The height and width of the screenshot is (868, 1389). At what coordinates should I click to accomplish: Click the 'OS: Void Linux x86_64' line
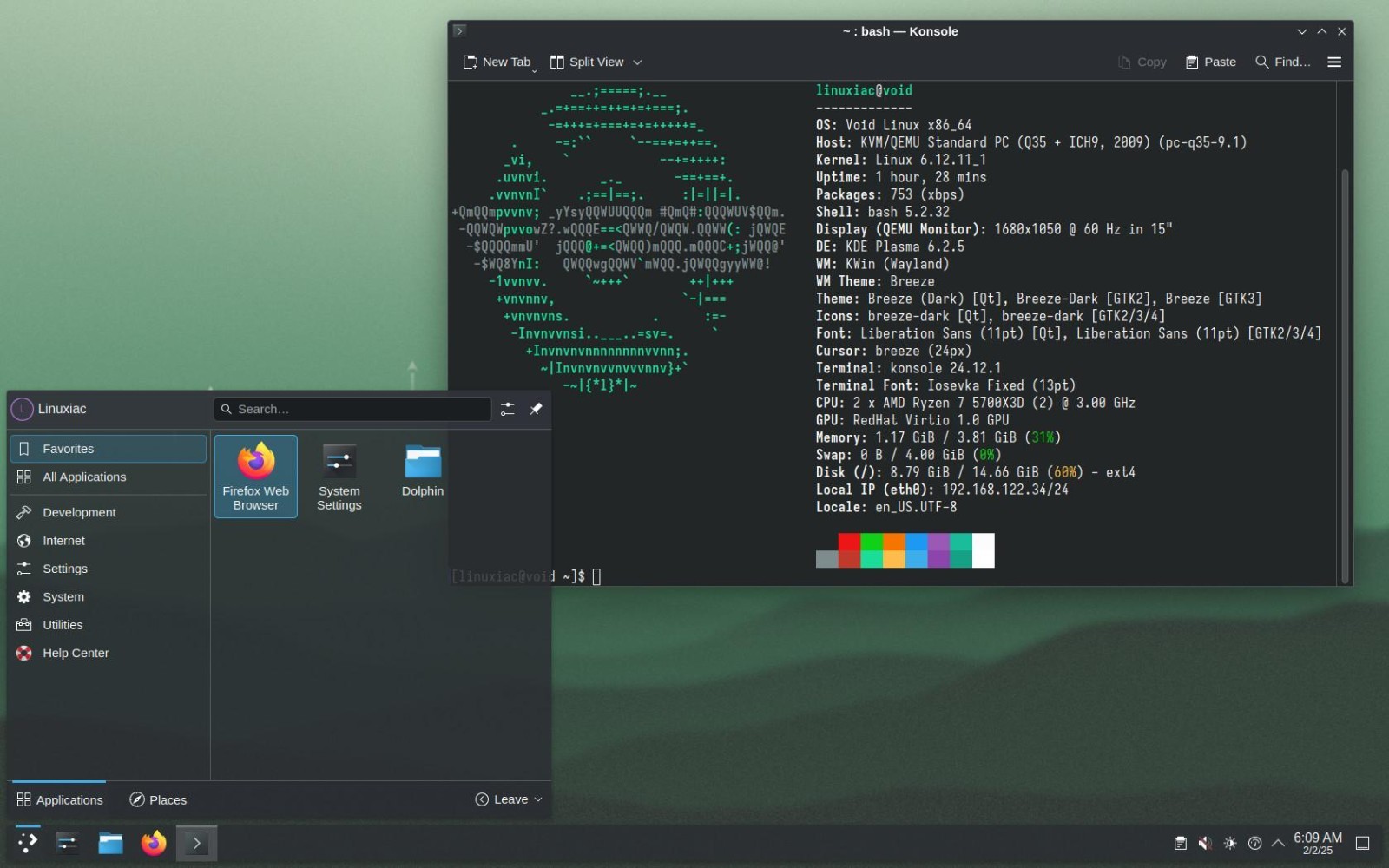(893, 125)
